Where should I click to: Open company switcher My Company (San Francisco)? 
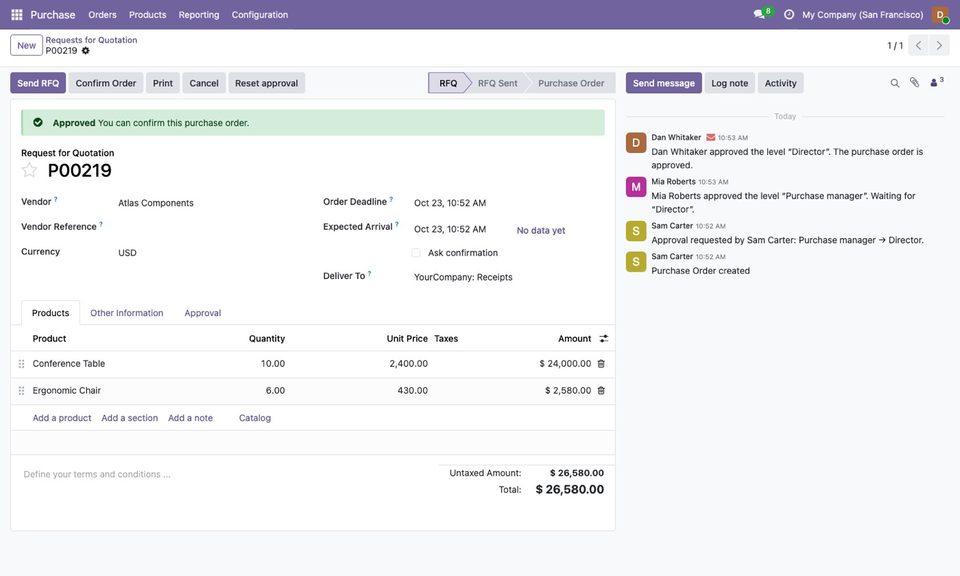tap(863, 15)
